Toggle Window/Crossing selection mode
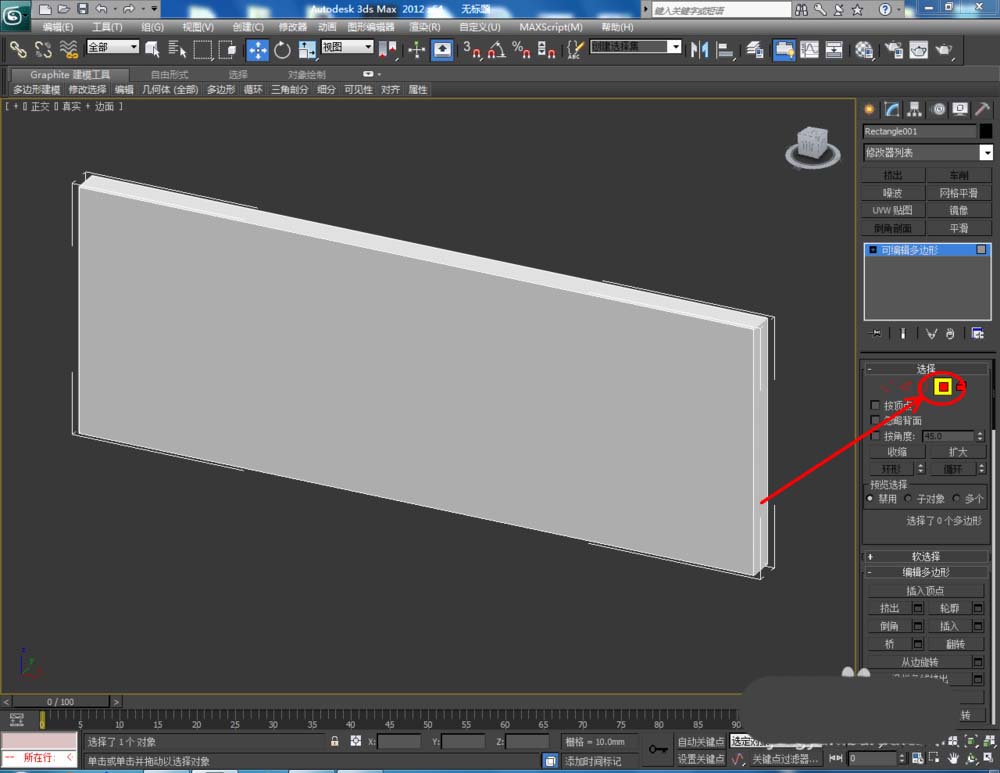 coord(227,49)
